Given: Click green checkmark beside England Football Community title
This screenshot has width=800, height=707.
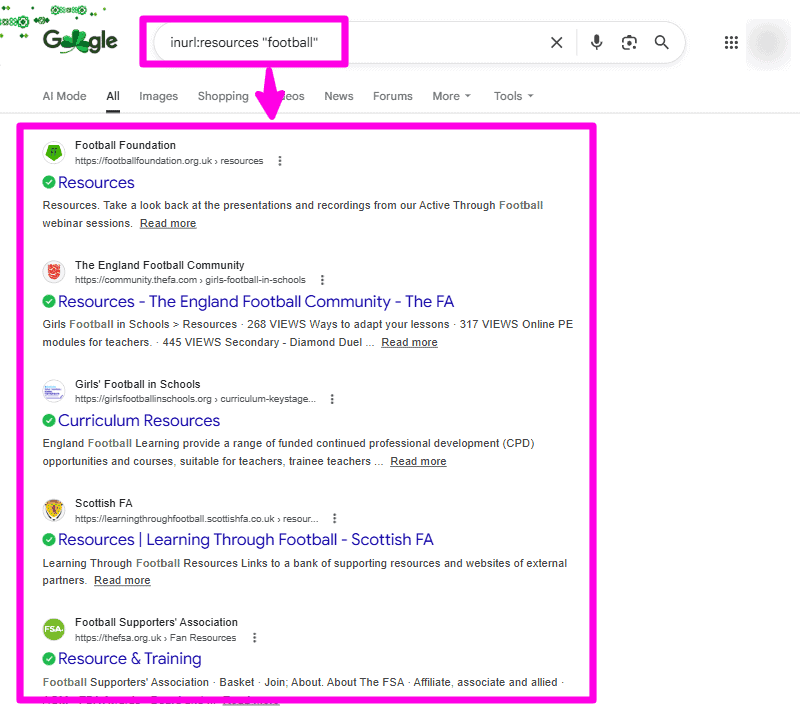Looking at the screenshot, I should [x=49, y=301].
